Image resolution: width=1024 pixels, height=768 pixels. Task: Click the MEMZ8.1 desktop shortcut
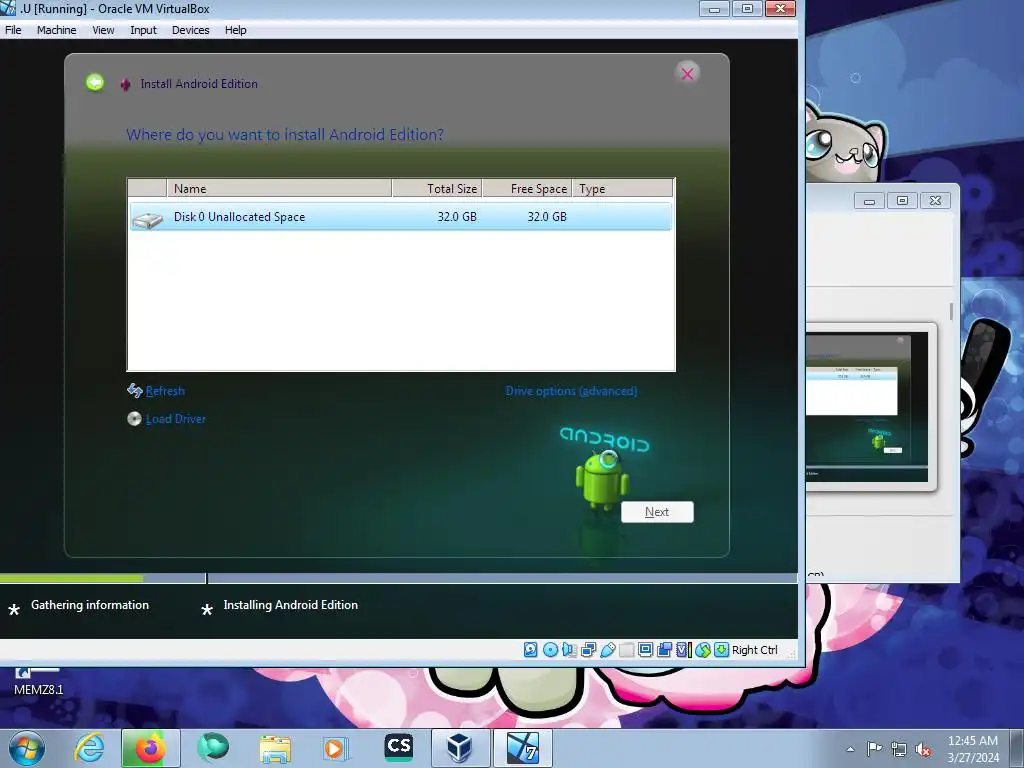pyautogui.click(x=39, y=683)
